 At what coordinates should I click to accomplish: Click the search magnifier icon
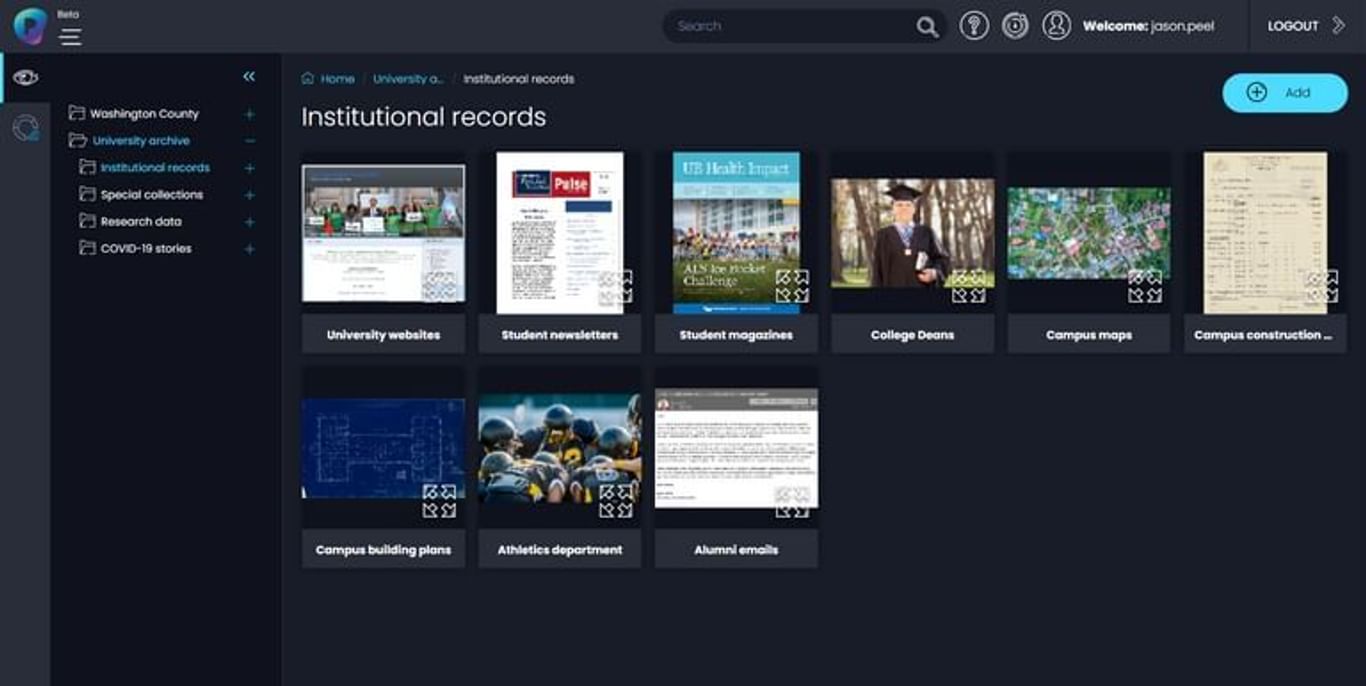click(x=927, y=27)
